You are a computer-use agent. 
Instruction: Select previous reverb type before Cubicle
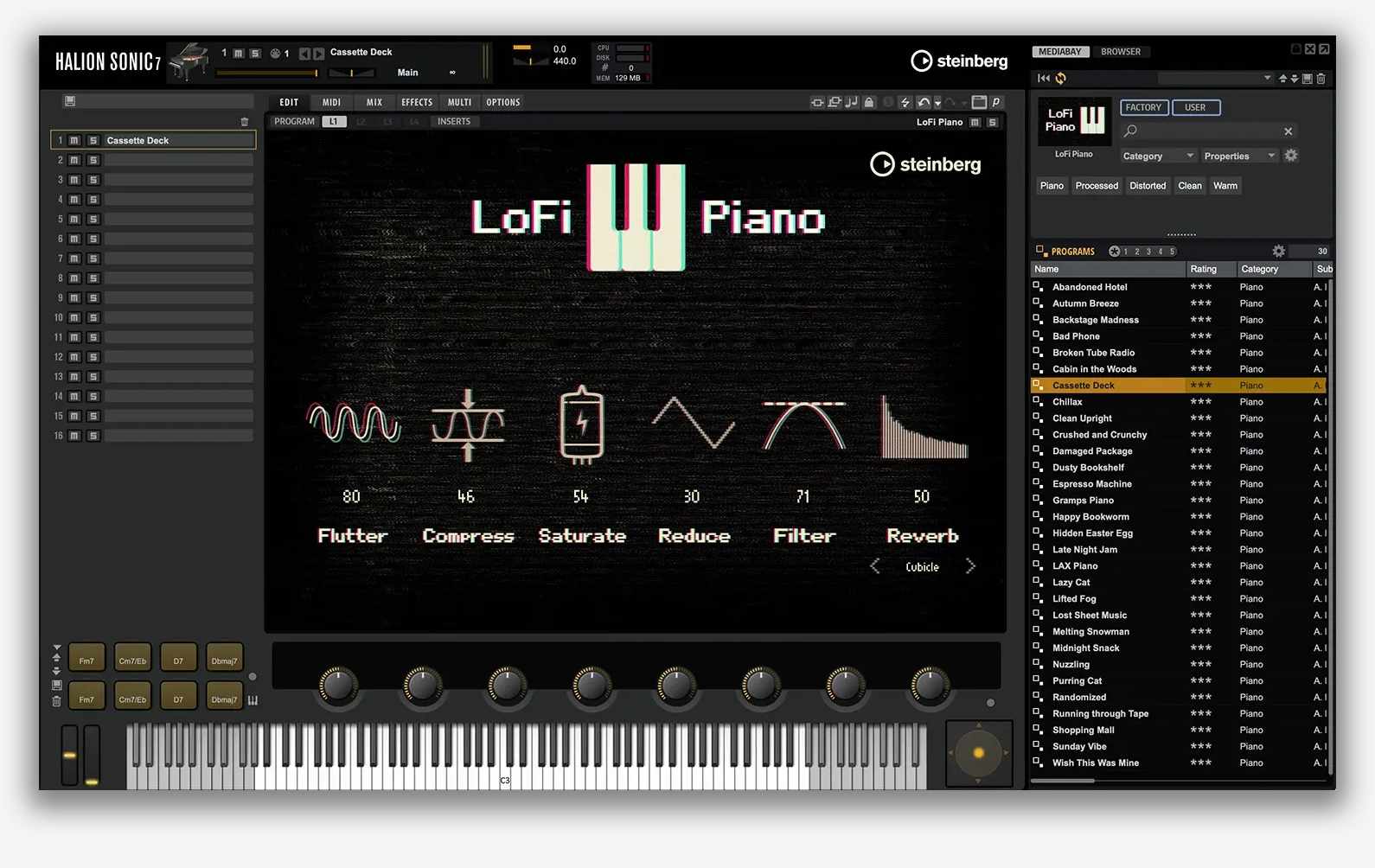[x=875, y=566]
